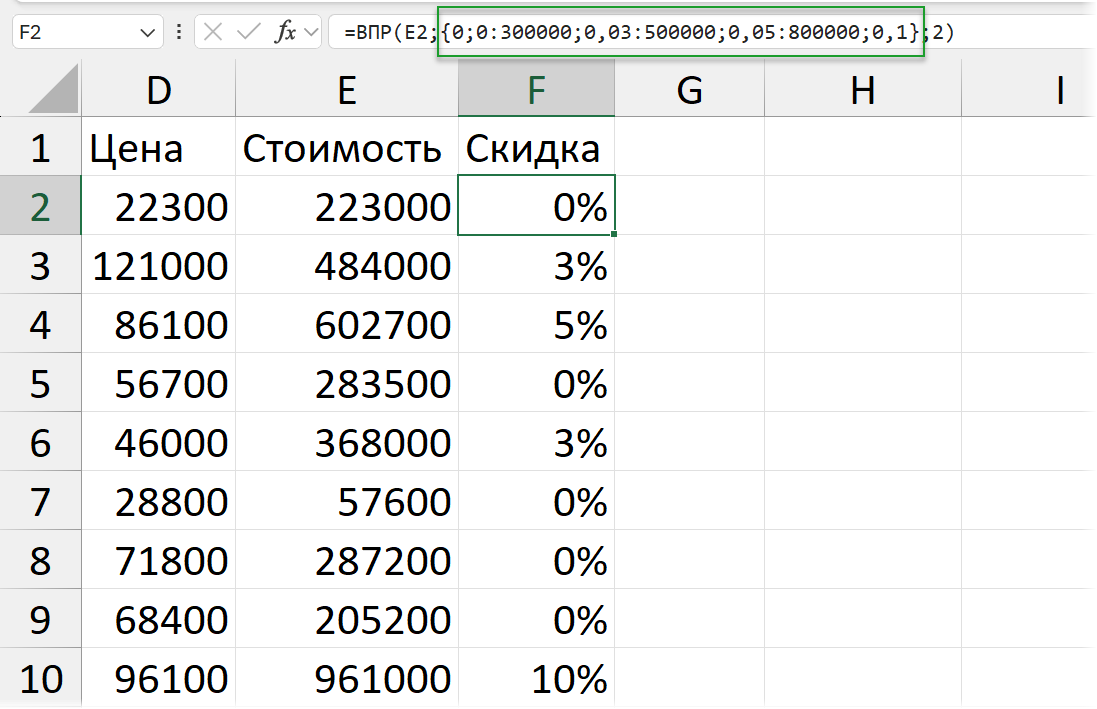
Task: Click empty cell G2
Action: [690, 206]
